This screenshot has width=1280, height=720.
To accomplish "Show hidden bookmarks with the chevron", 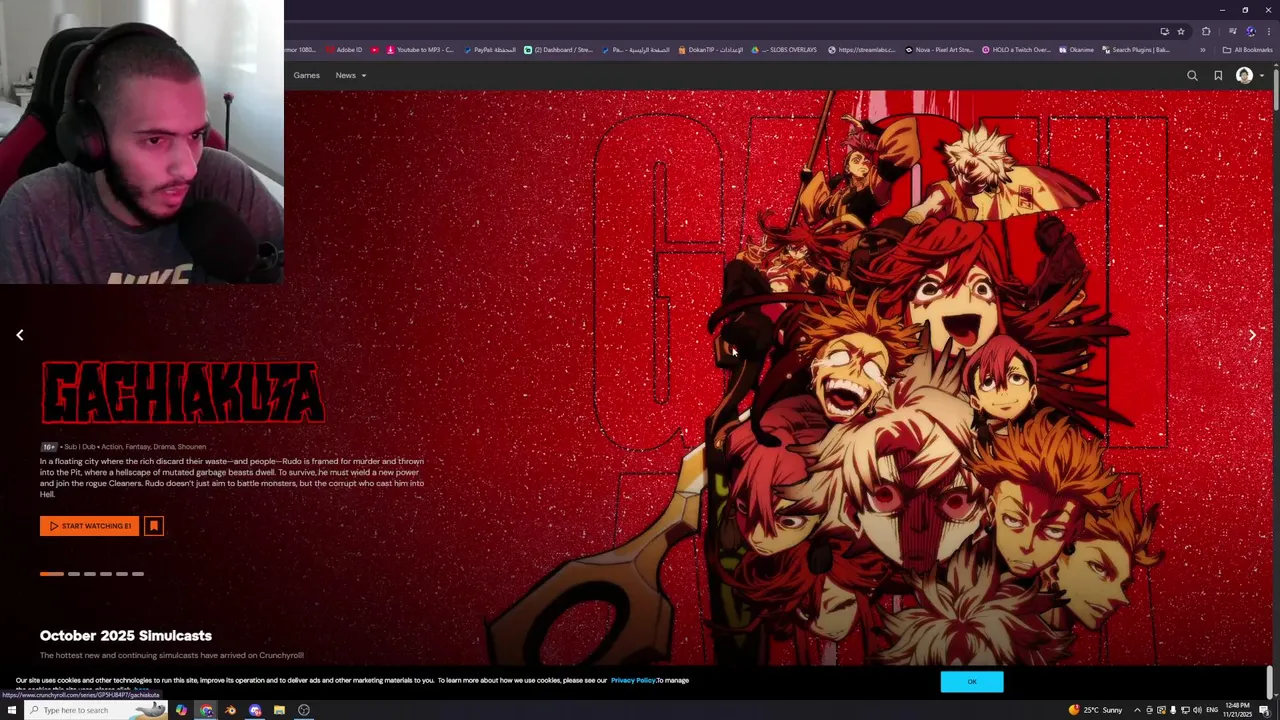I will click(1203, 50).
